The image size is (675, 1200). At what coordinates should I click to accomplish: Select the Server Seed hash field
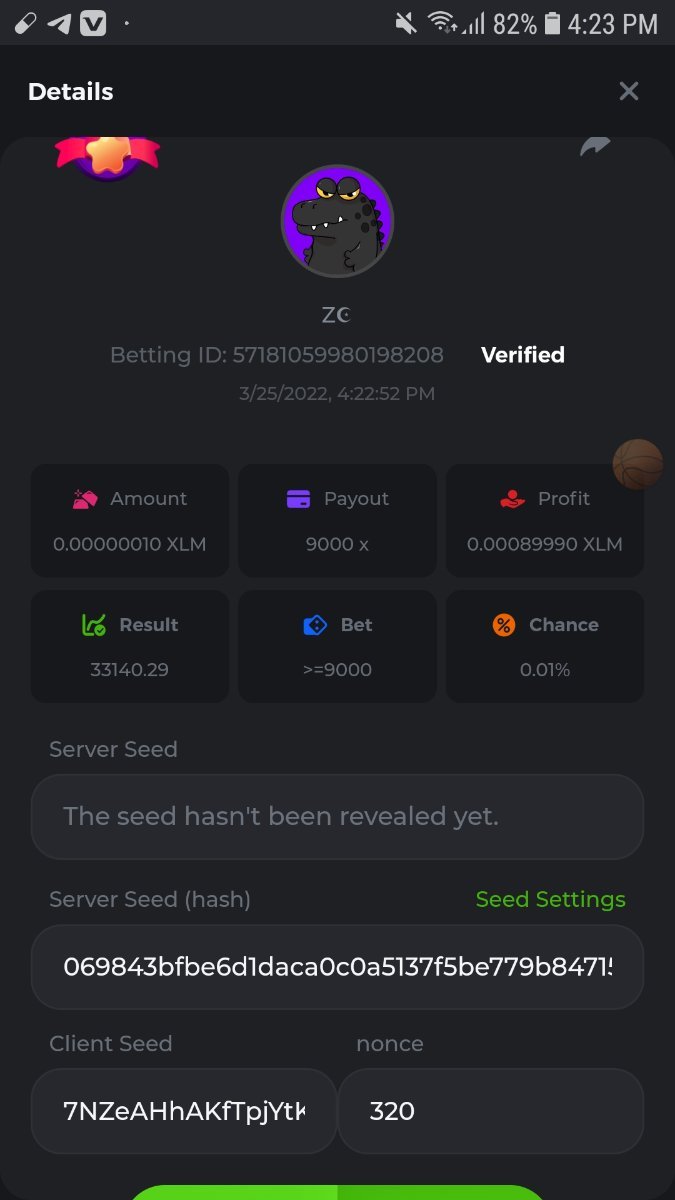pos(337,967)
